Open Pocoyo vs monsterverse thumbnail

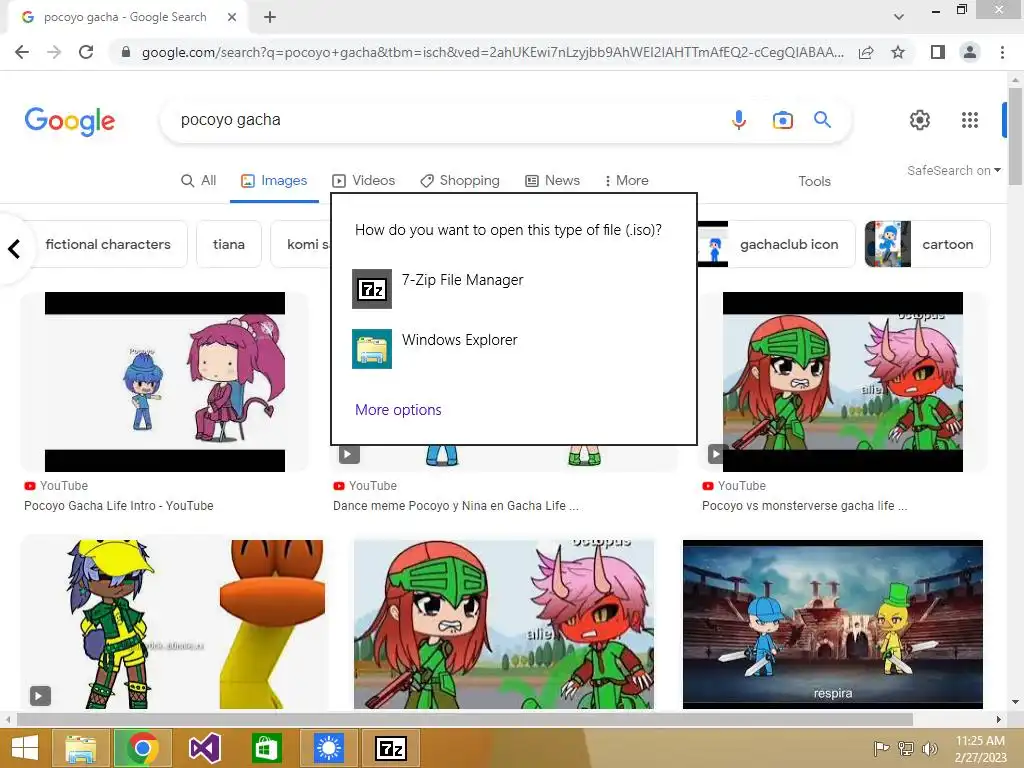click(x=842, y=382)
